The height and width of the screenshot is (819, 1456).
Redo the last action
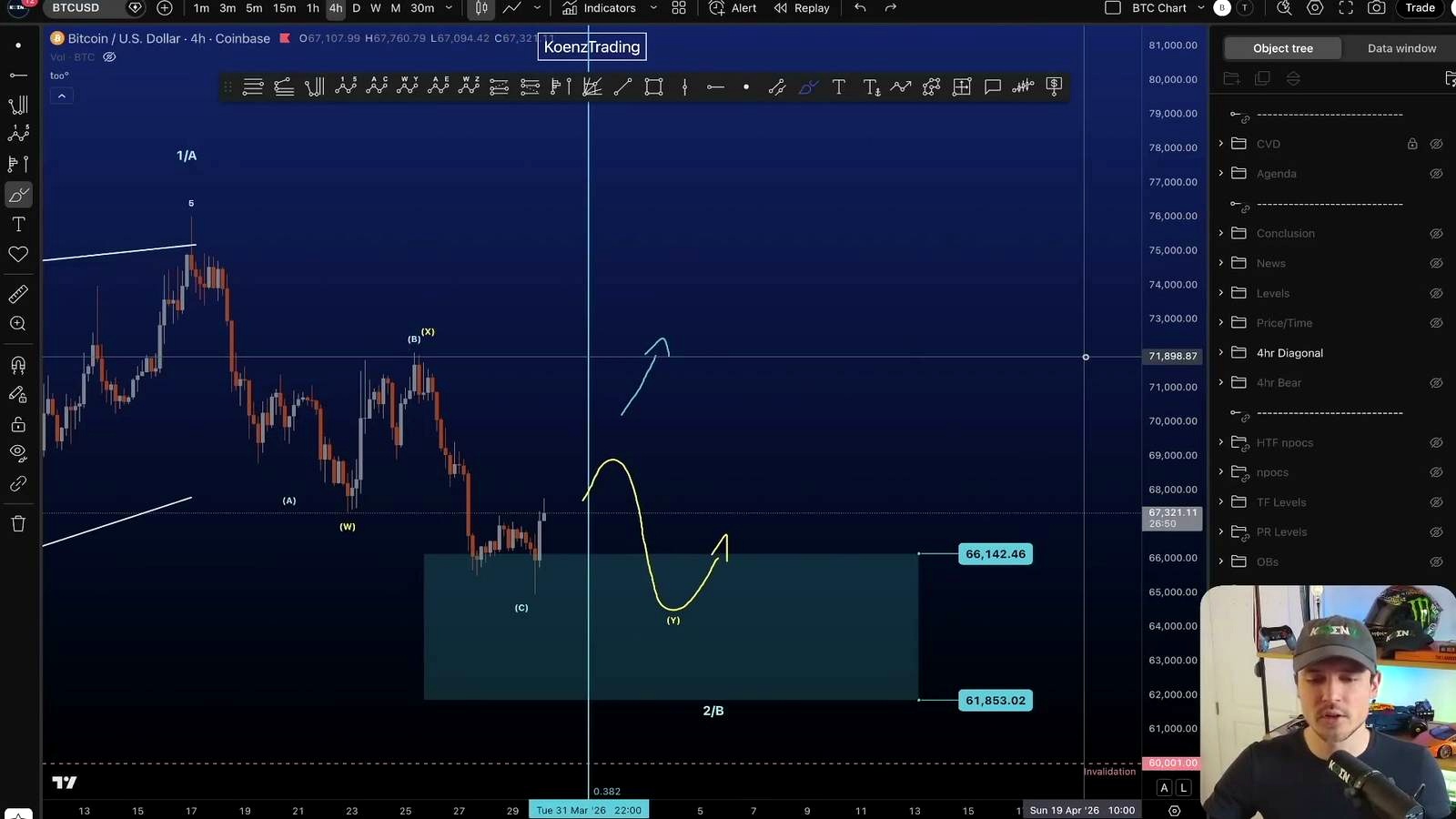(891, 8)
